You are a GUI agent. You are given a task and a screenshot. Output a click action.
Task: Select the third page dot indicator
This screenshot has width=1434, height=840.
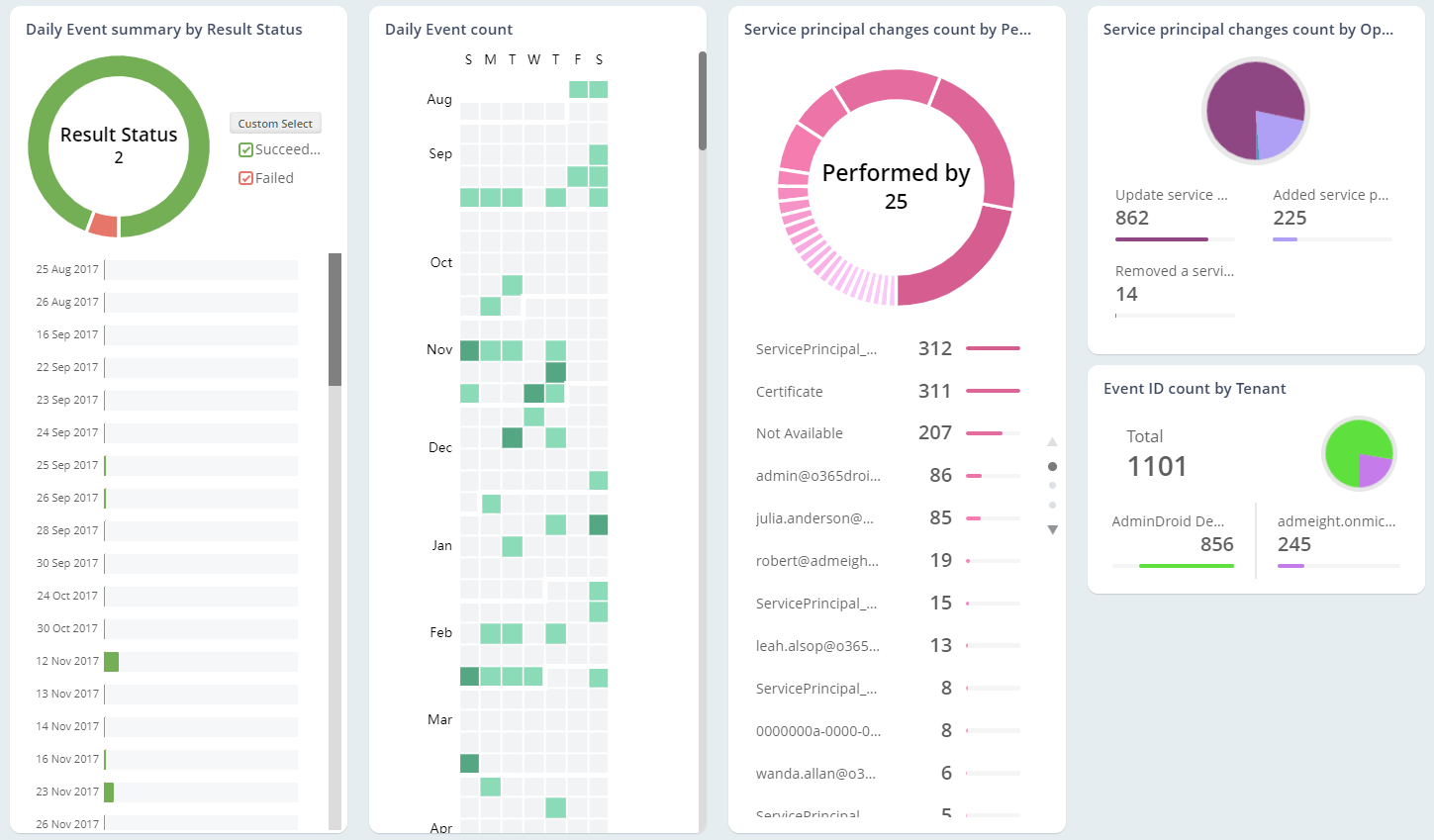(1052, 505)
